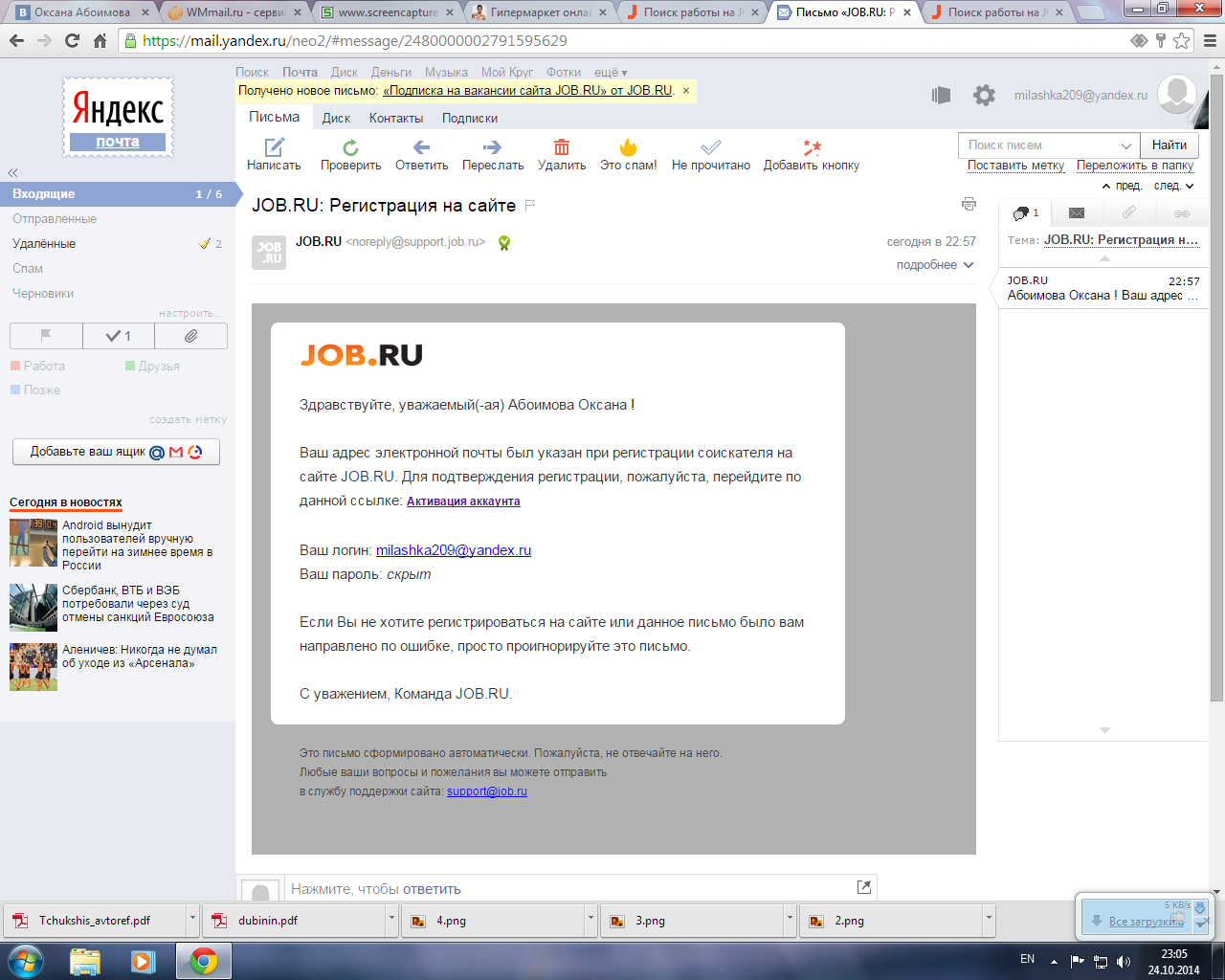This screenshot has width=1225, height=980.
Task: Delete the letter with Удалить
Action: 562,154
